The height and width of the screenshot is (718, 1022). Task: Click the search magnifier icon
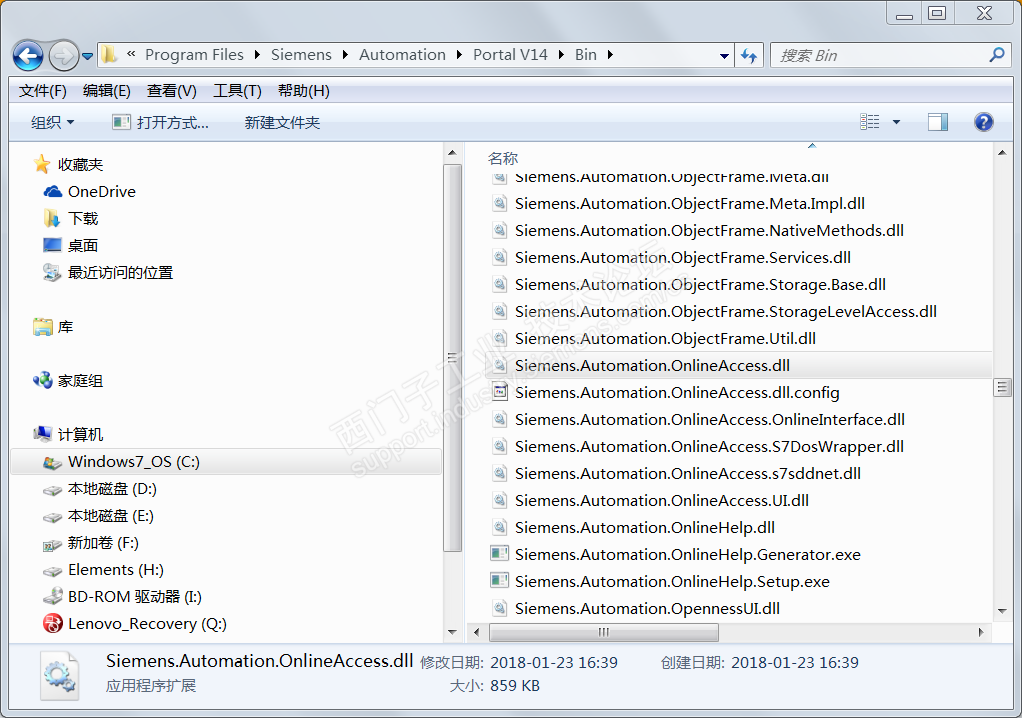(x=997, y=55)
